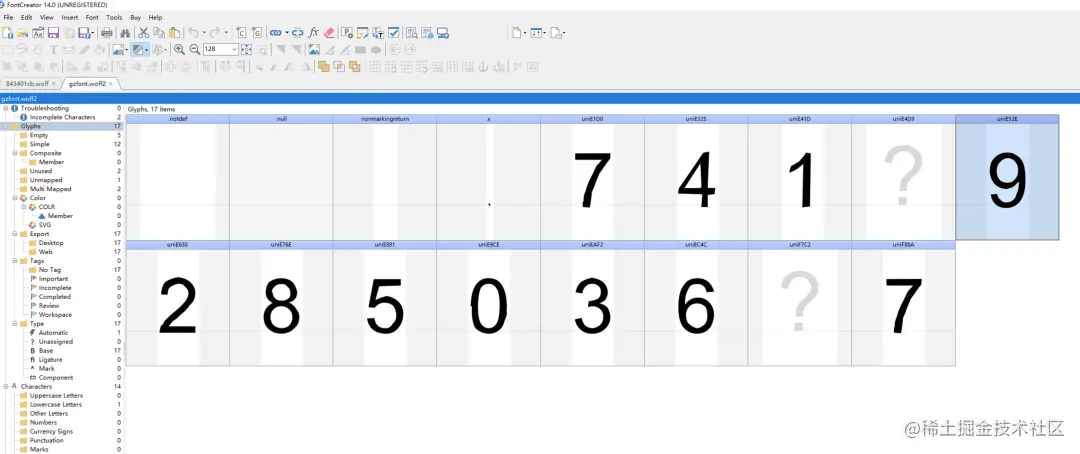Open Find with the binoculars icon
This screenshot has width=1080, height=454.
[x=125, y=32]
